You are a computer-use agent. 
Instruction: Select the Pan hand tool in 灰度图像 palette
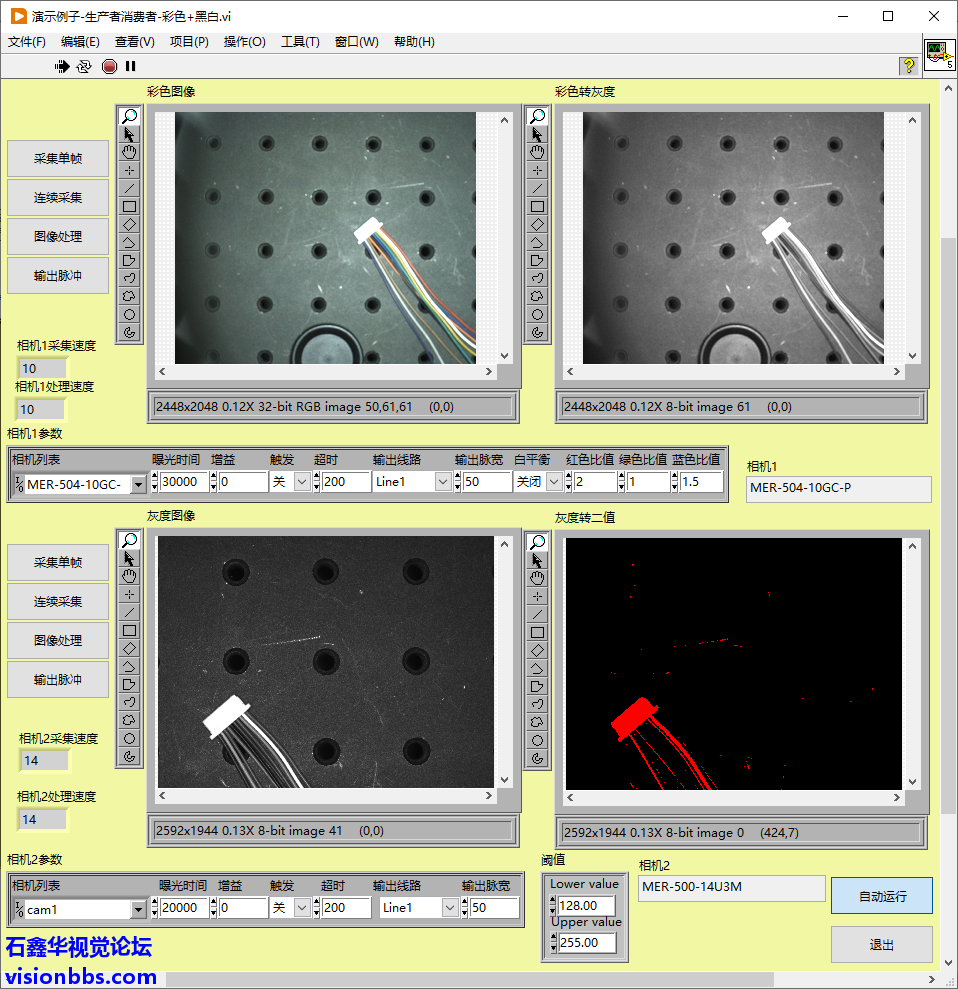point(129,576)
